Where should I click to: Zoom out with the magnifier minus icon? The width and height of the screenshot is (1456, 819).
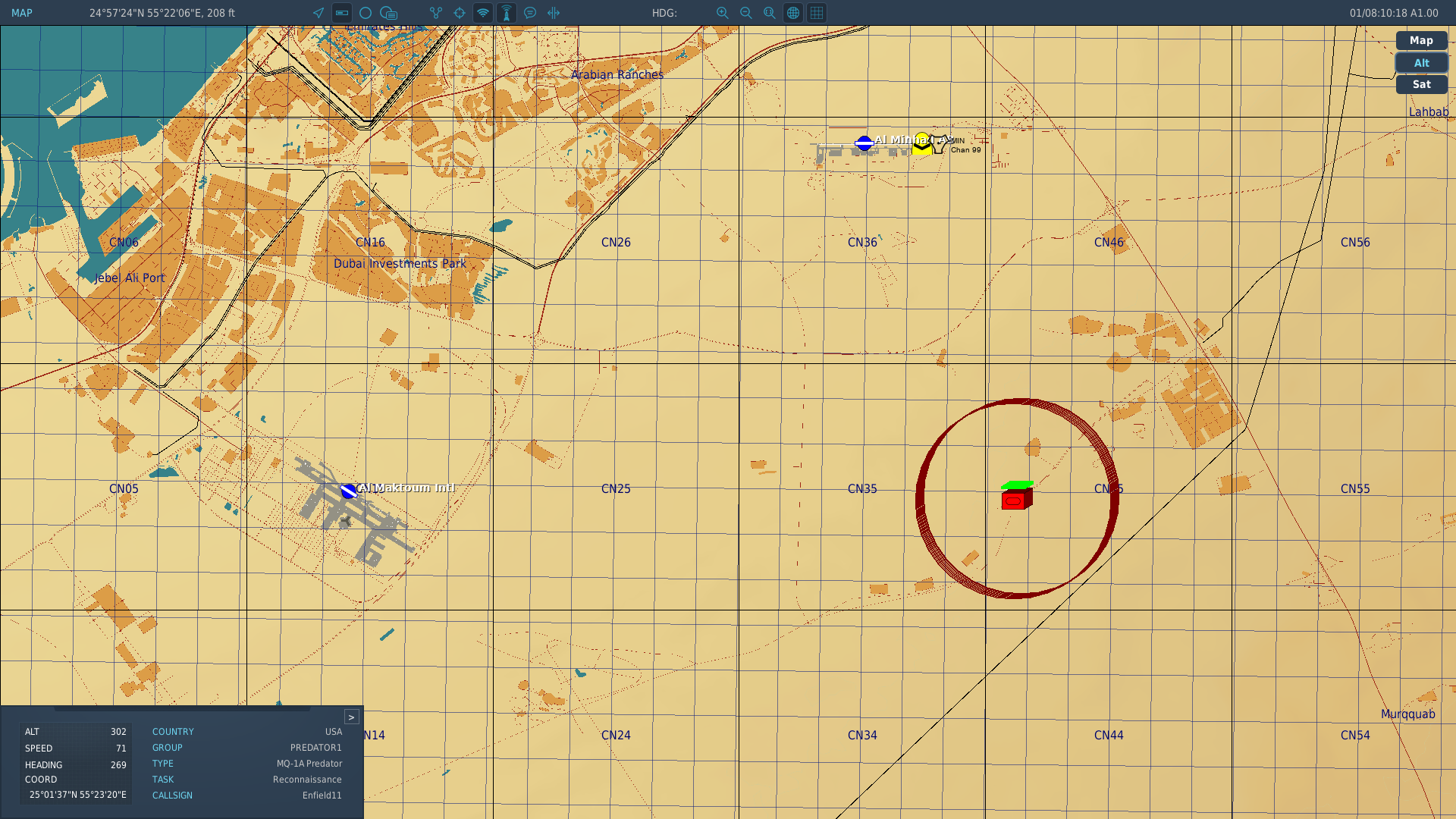point(746,13)
